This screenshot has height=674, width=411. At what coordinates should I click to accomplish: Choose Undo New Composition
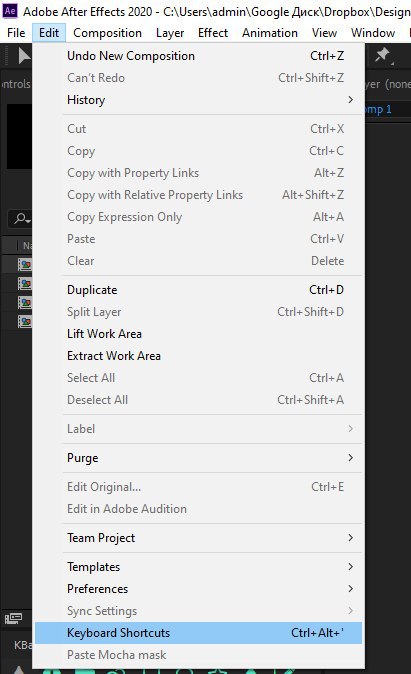point(198,56)
